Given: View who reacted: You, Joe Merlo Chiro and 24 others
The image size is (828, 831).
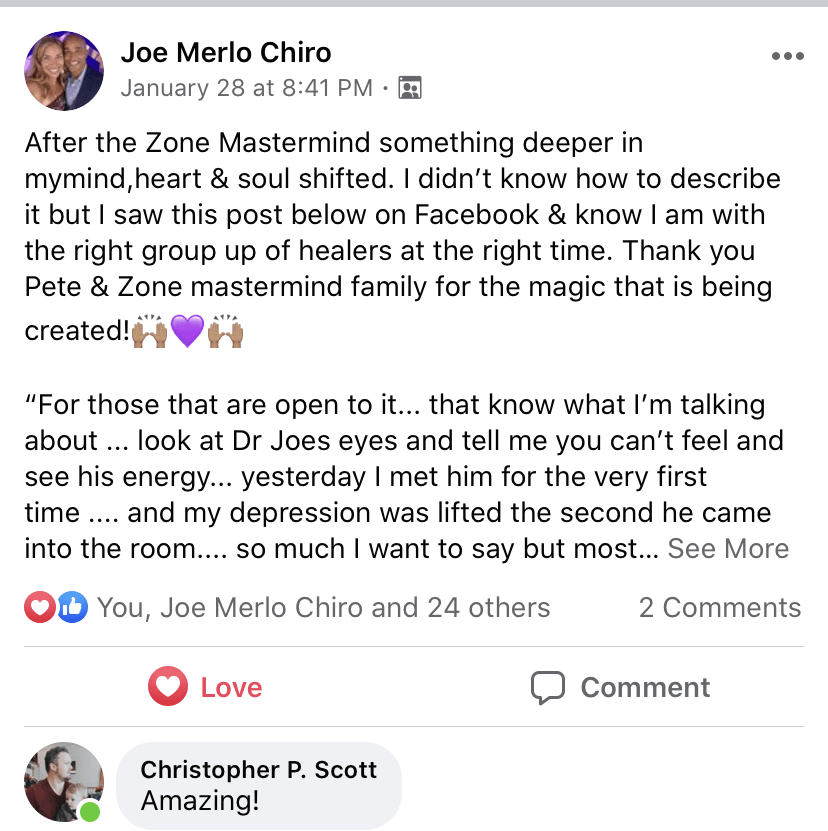Looking at the screenshot, I should (x=323, y=607).
